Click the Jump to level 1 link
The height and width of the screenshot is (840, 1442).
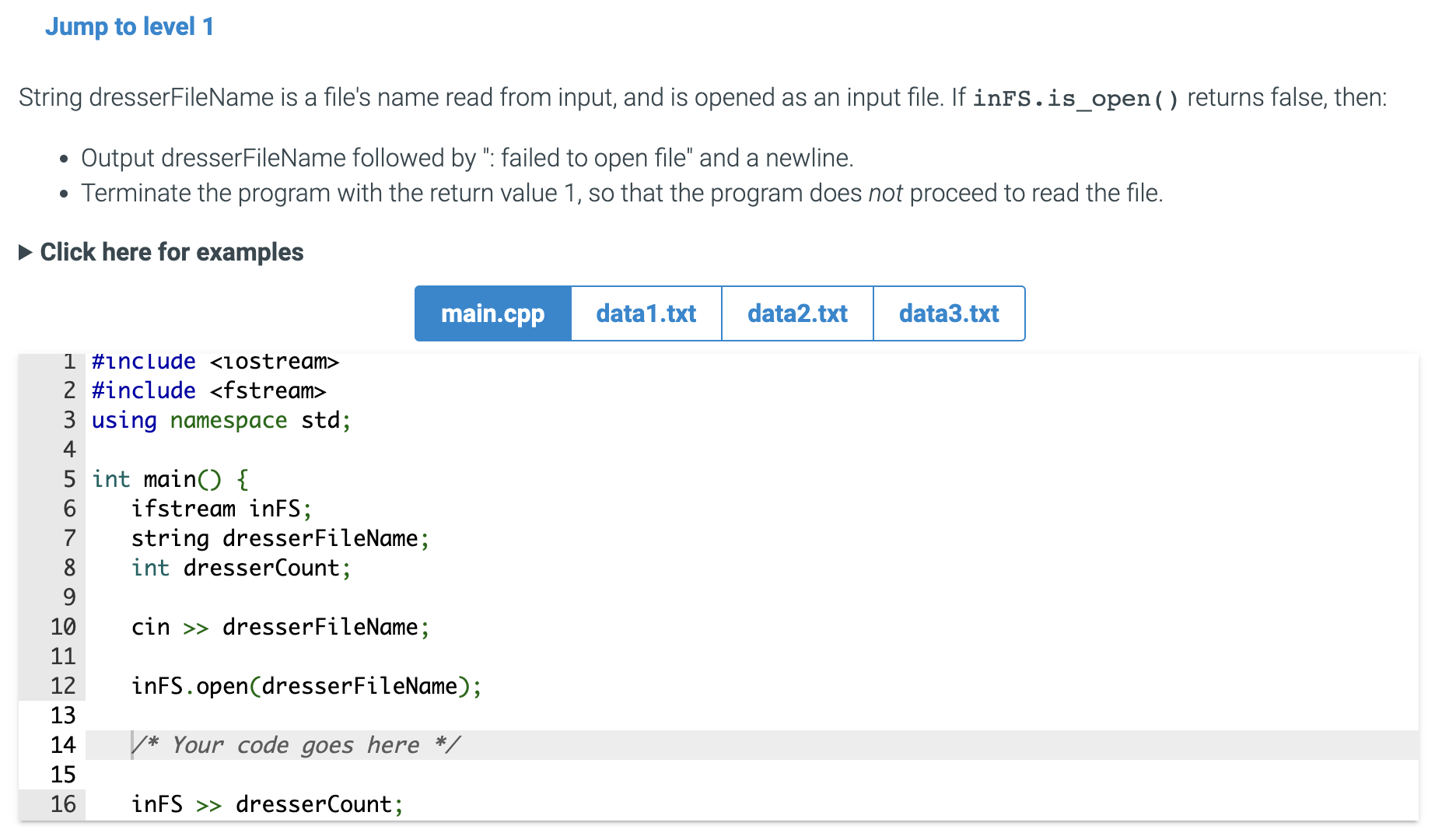(129, 26)
